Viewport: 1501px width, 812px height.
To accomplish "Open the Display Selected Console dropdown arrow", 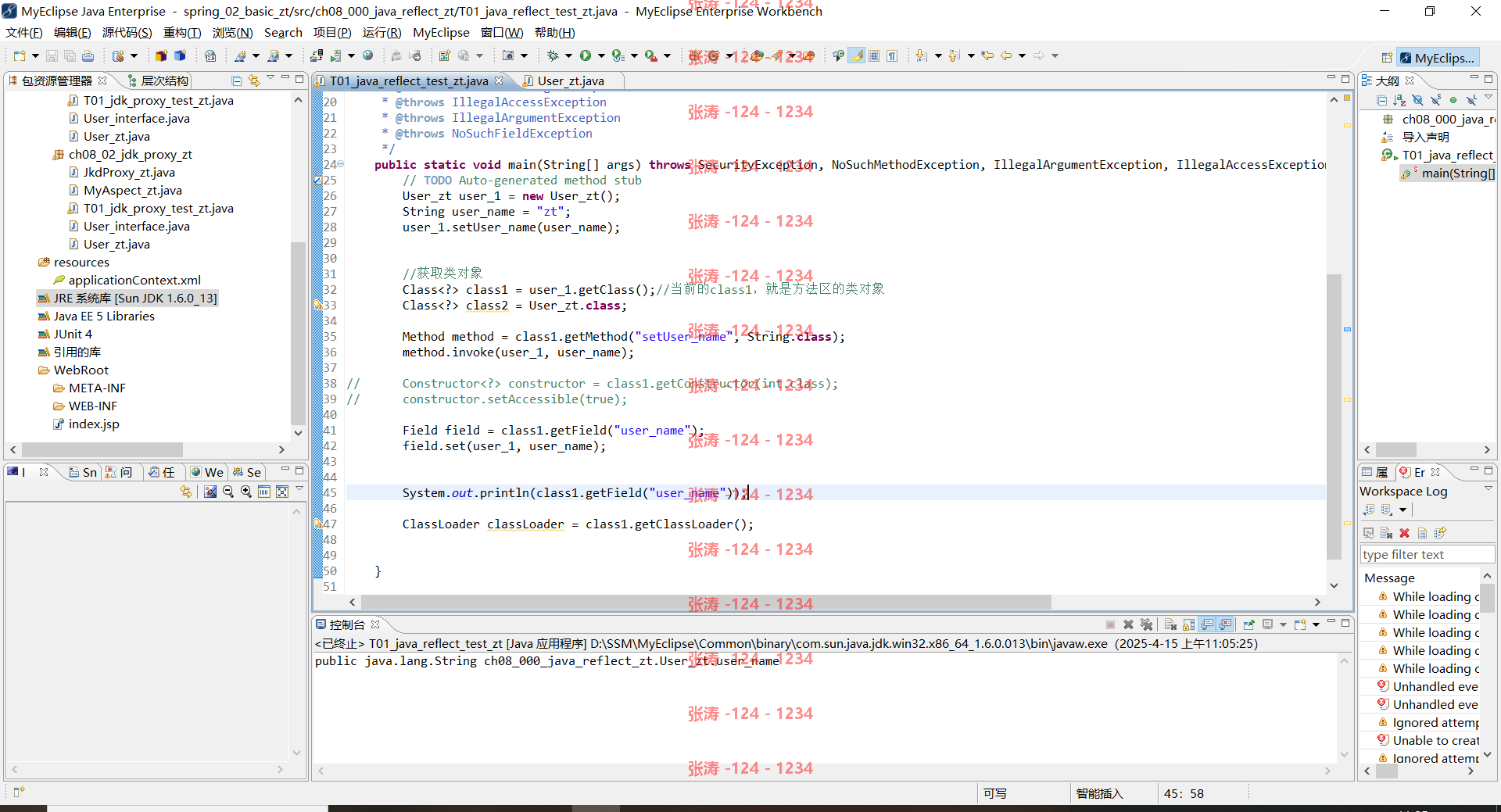I will click(1283, 624).
